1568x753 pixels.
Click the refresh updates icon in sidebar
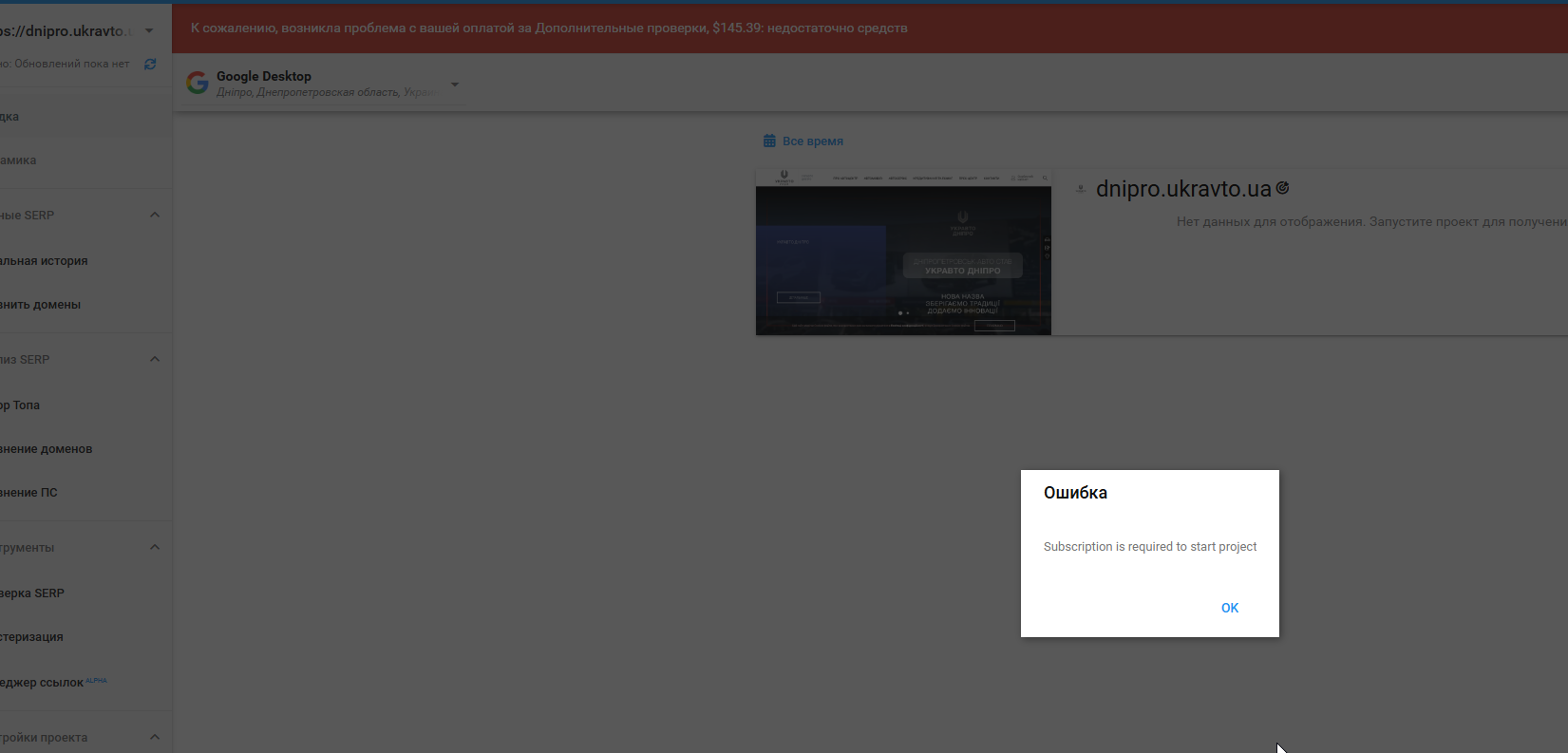click(x=150, y=64)
